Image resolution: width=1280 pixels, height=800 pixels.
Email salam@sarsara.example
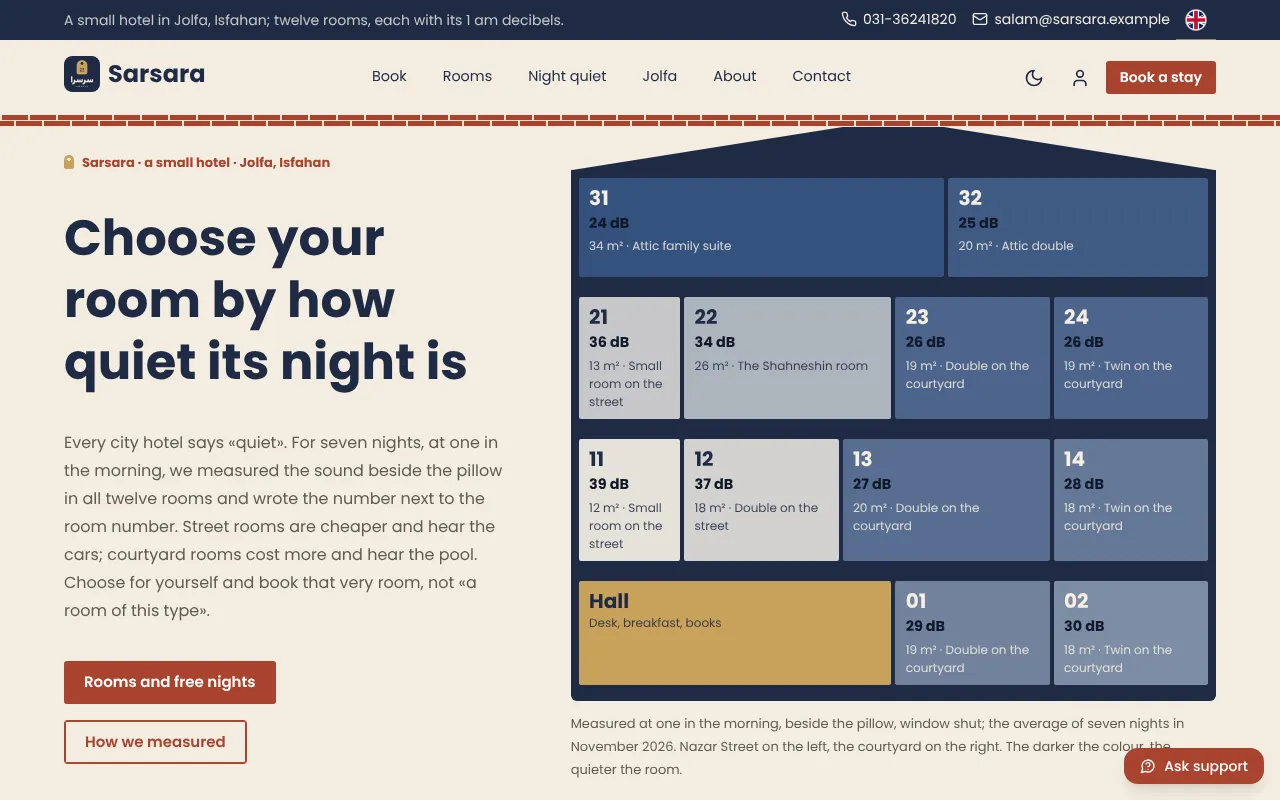point(1071,19)
